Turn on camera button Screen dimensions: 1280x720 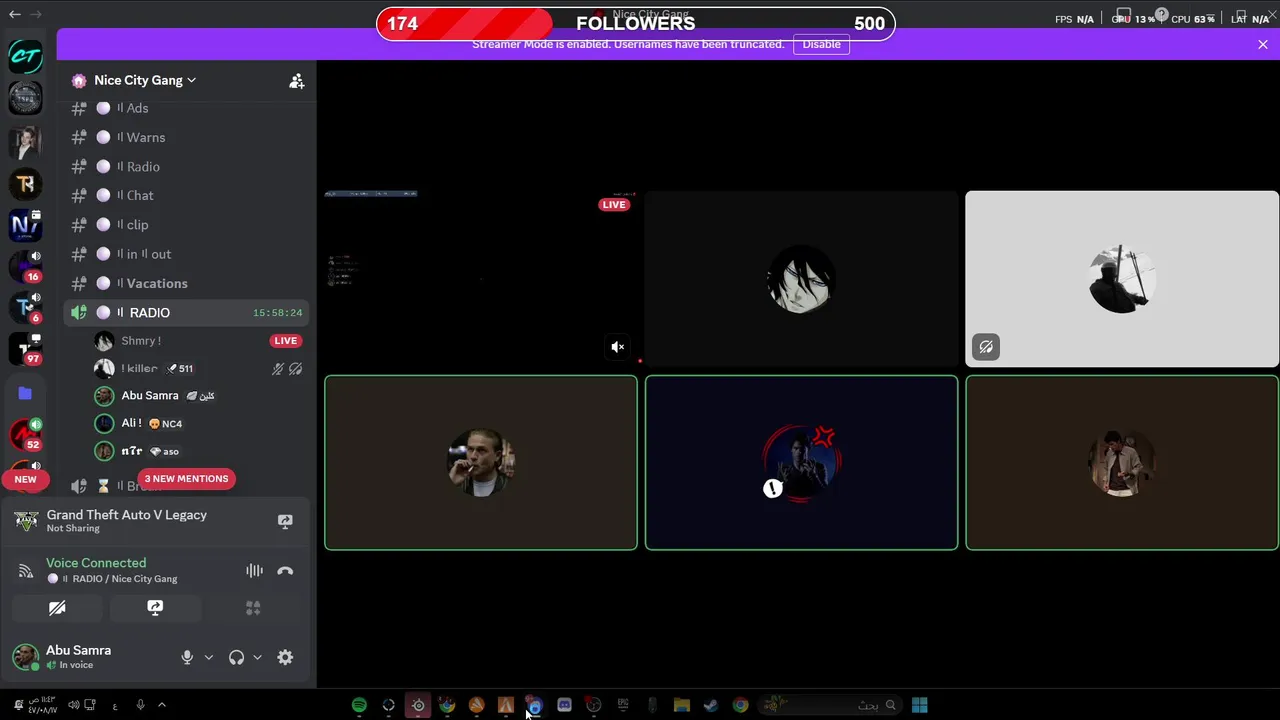coord(57,608)
